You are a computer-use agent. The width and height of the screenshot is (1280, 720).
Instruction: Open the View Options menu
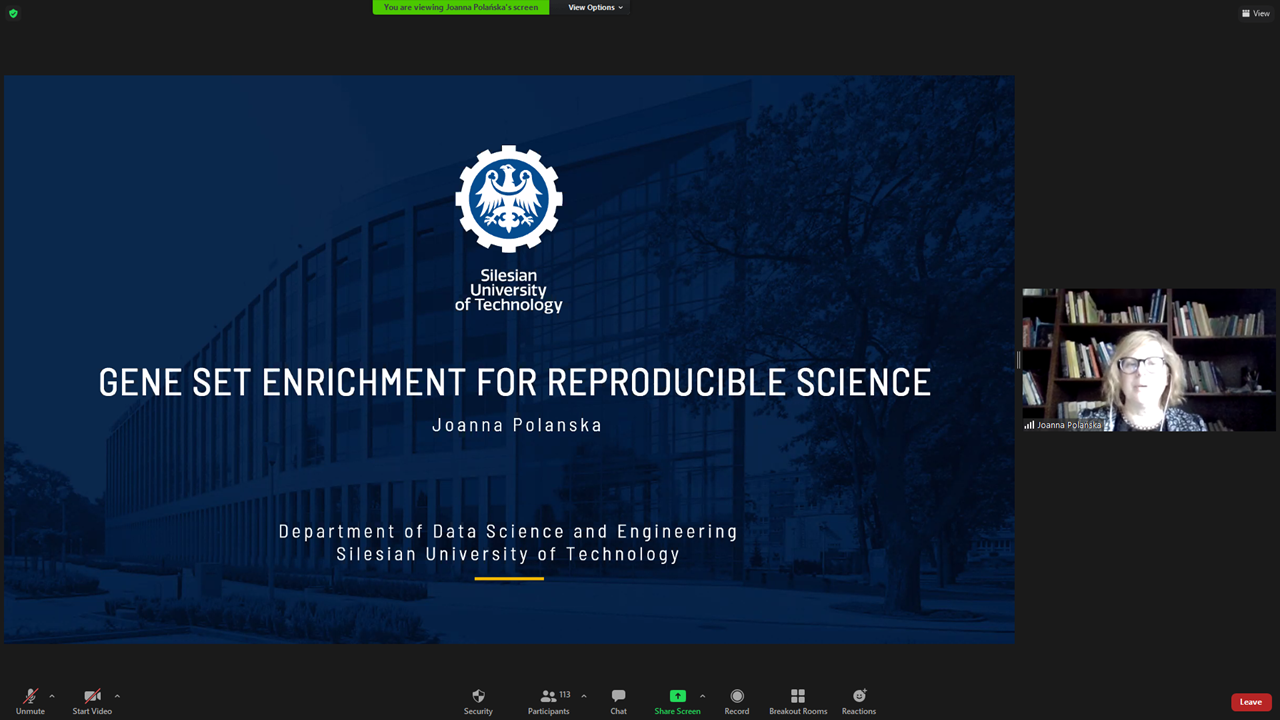coord(595,7)
